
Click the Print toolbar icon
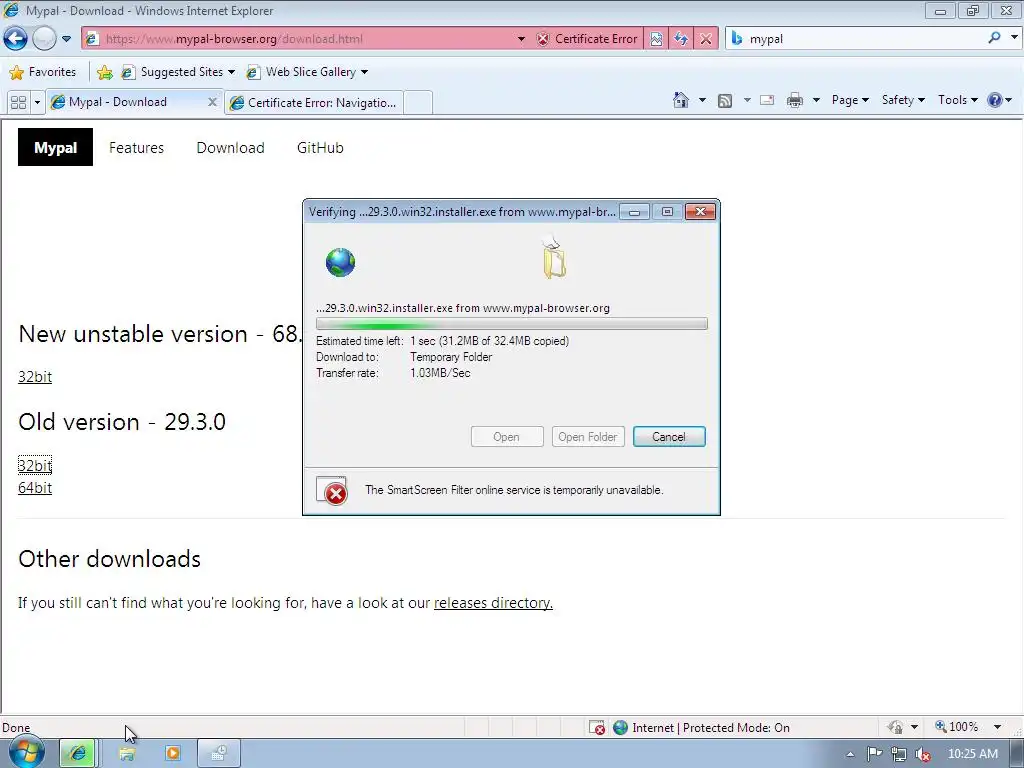tap(795, 100)
